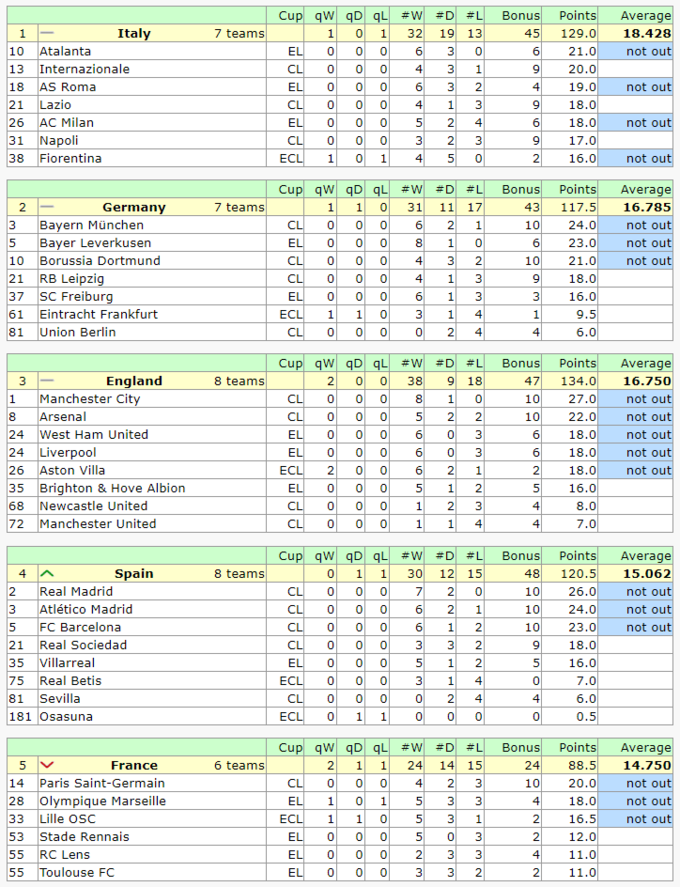Click the Average header in England table
680x887 pixels.
(646, 363)
